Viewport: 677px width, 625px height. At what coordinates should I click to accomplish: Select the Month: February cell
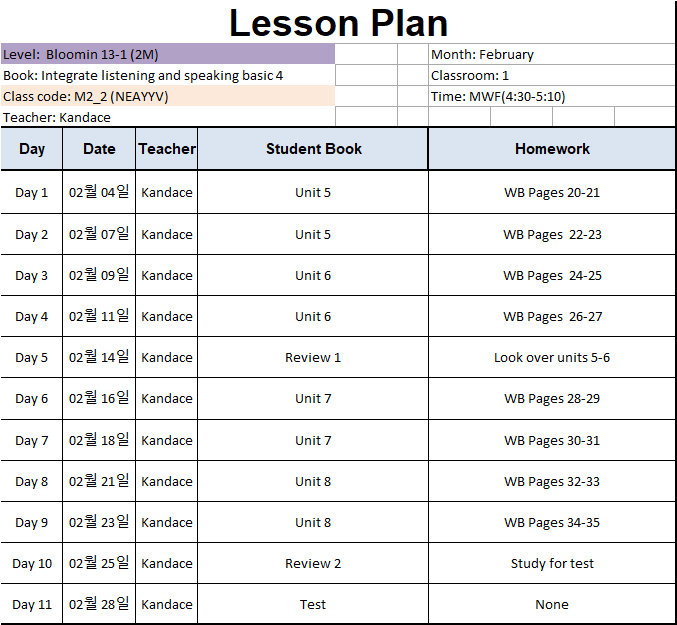[x=552, y=54]
